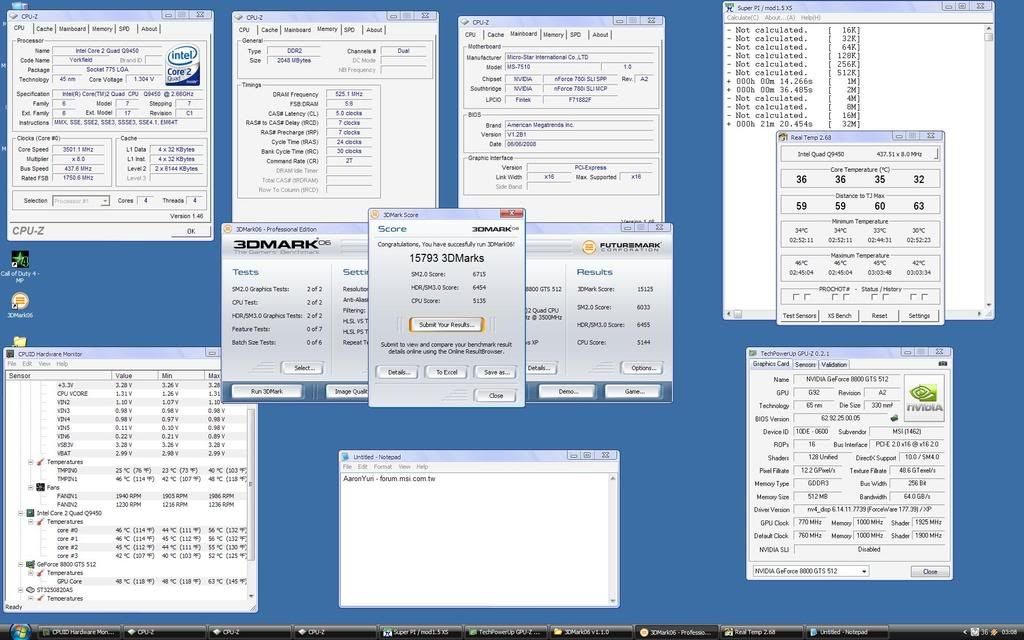Click the CPUID Hardware Monitor title bar icon
Viewport: 1024px width, 640px height.
point(10,354)
